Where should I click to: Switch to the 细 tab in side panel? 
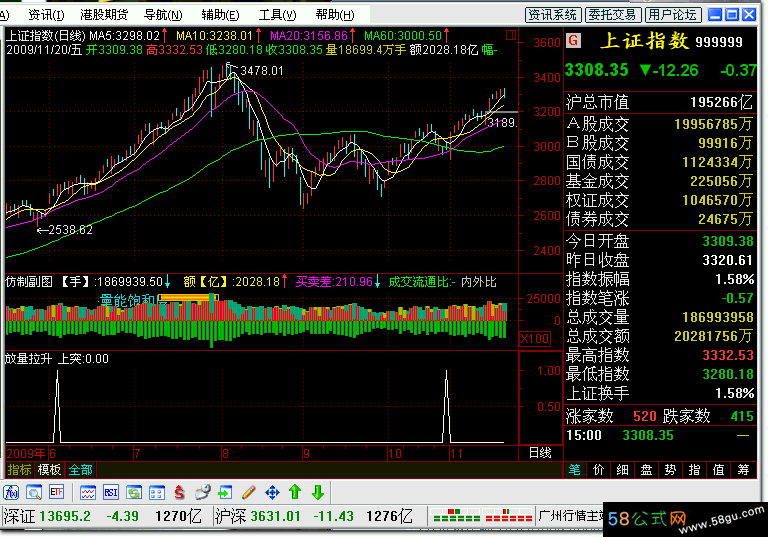(623, 470)
